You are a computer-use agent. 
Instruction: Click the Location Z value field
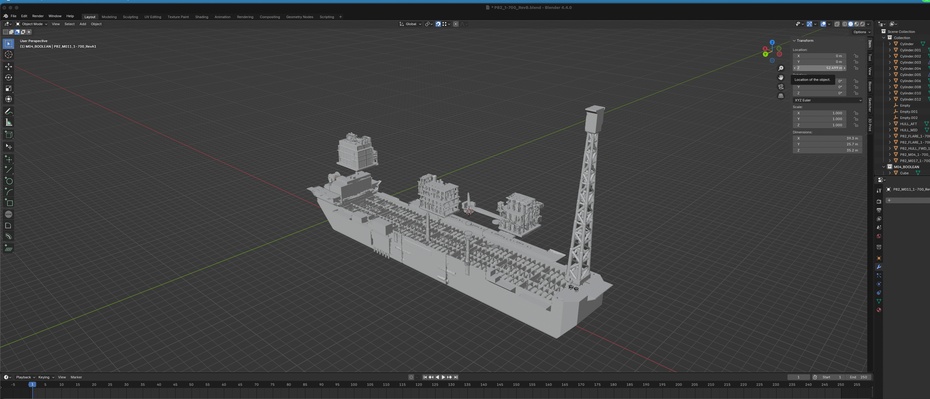click(x=820, y=68)
